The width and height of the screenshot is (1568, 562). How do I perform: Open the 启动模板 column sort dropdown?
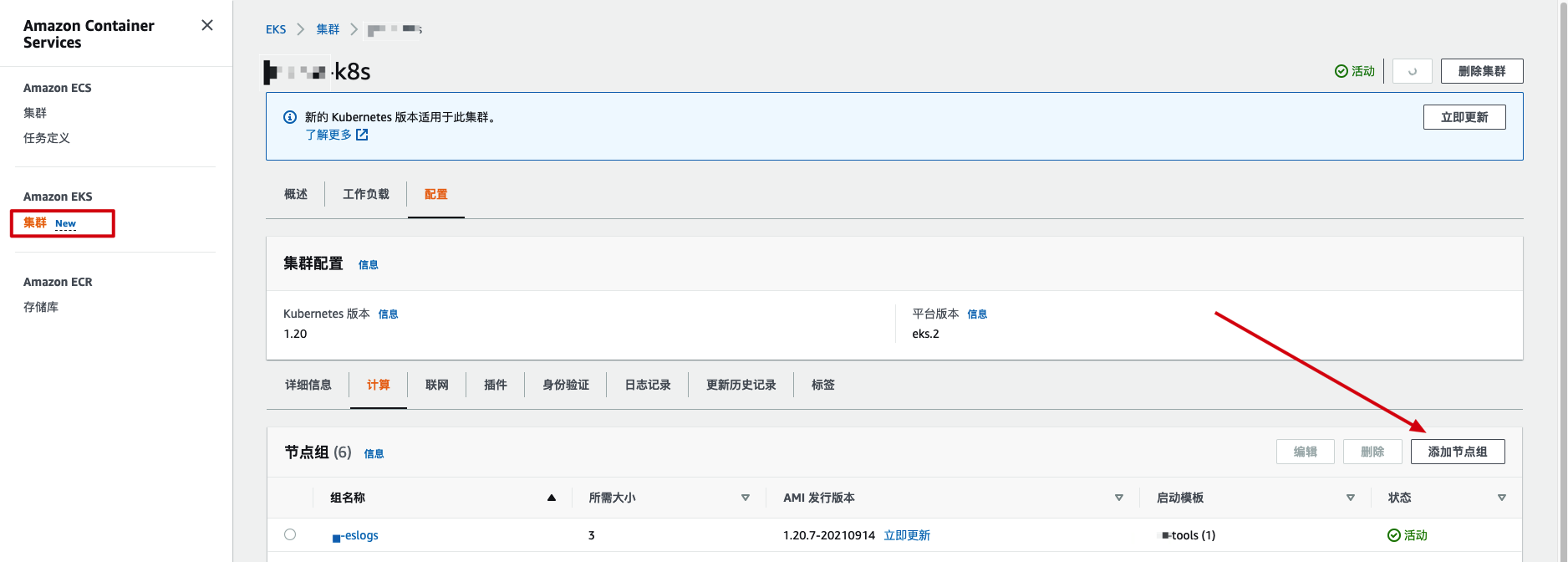1351,498
